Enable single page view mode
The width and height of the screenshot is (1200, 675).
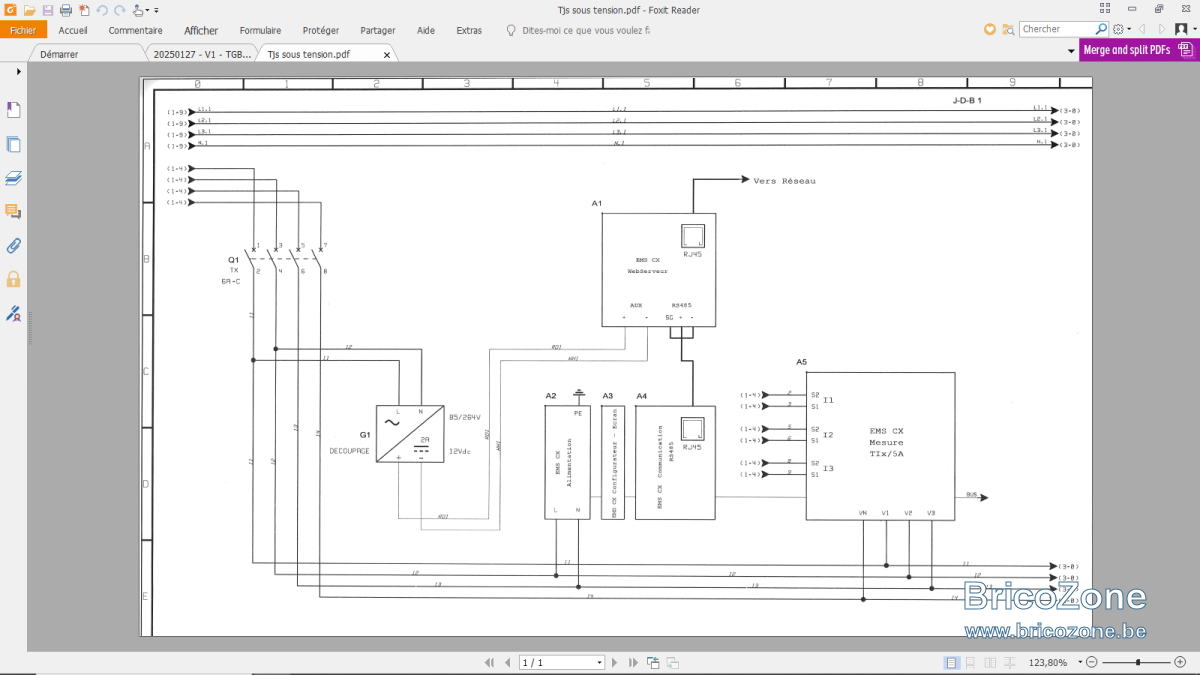952,662
